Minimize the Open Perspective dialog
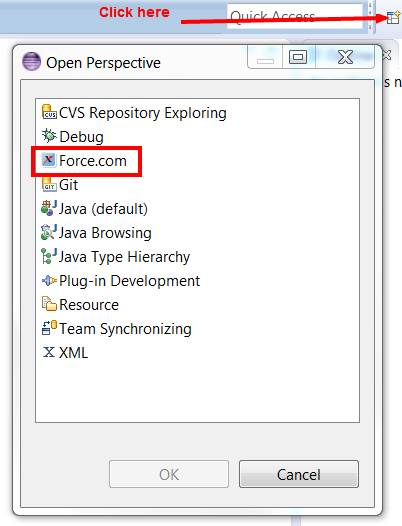Viewport: 402px width, 526px height. pos(265,57)
